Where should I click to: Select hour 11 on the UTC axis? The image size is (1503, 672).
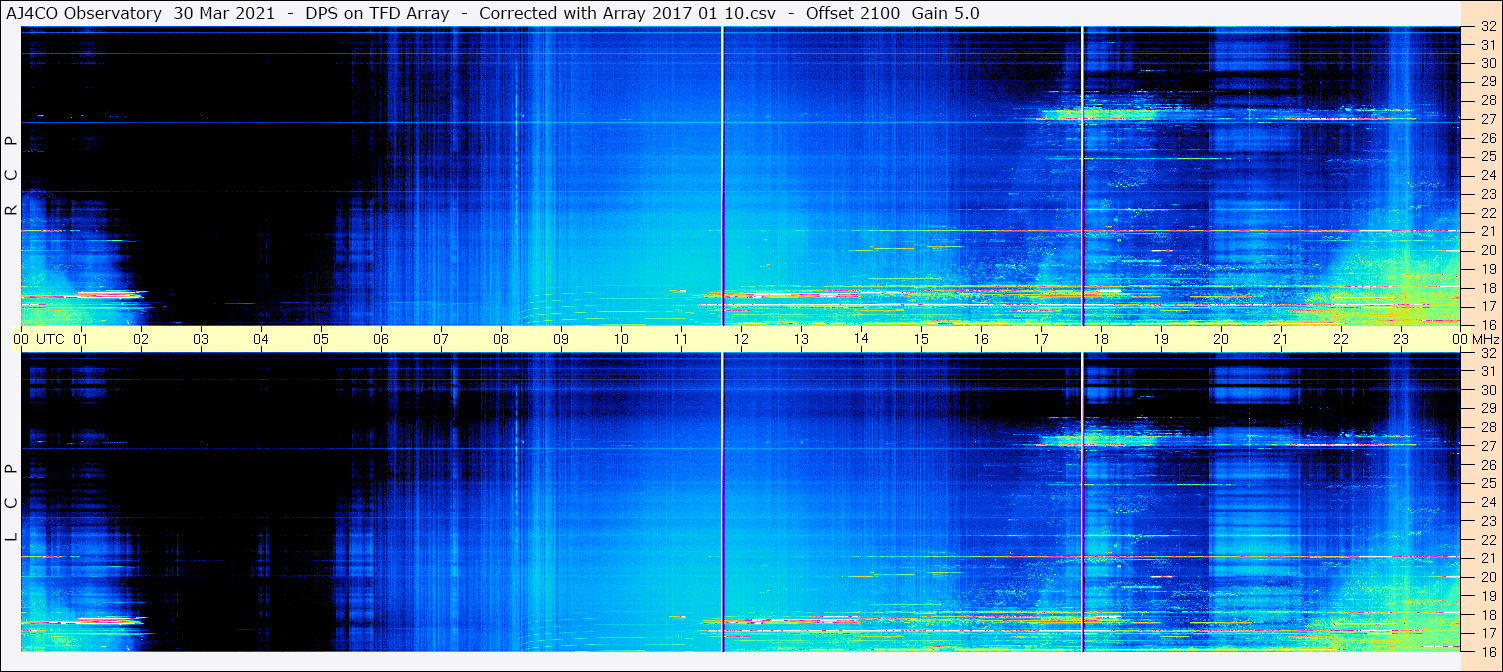pos(681,339)
